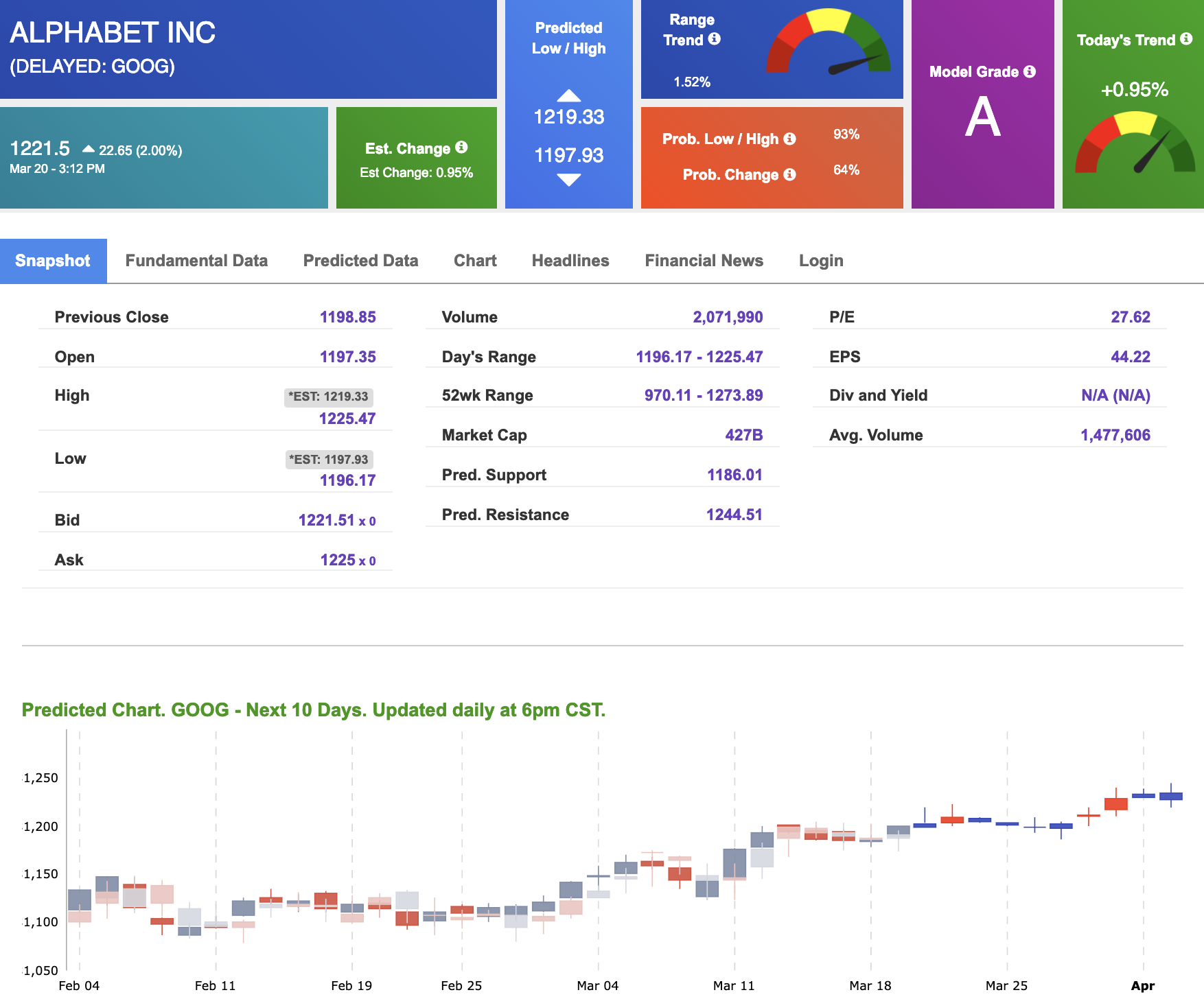Viewport: 1204px width, 999px height.
Task: Click the Mar 18 date label on chart
Action: click(x=870, y=986)
